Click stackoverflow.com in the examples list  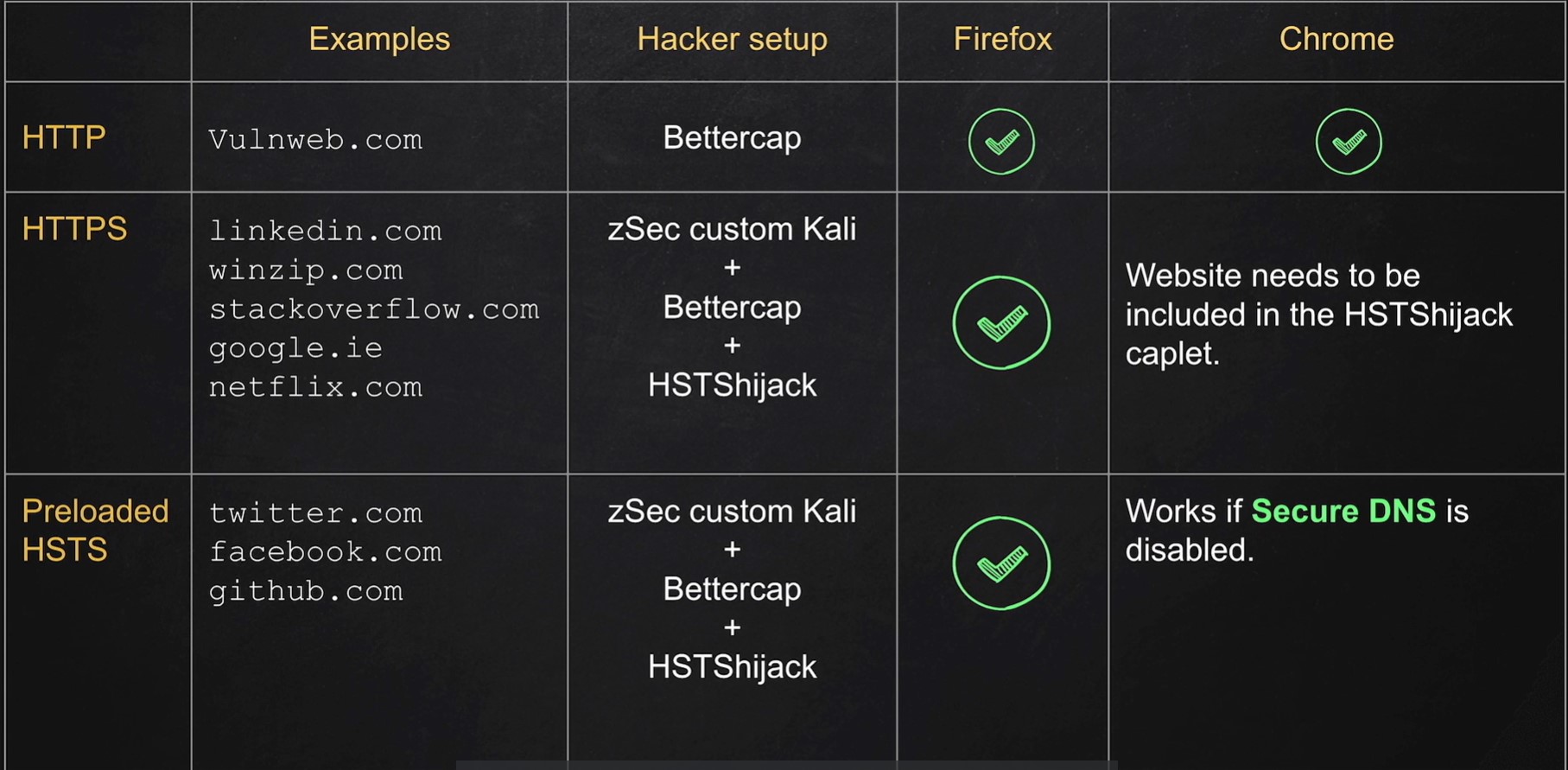coord(374,309)
